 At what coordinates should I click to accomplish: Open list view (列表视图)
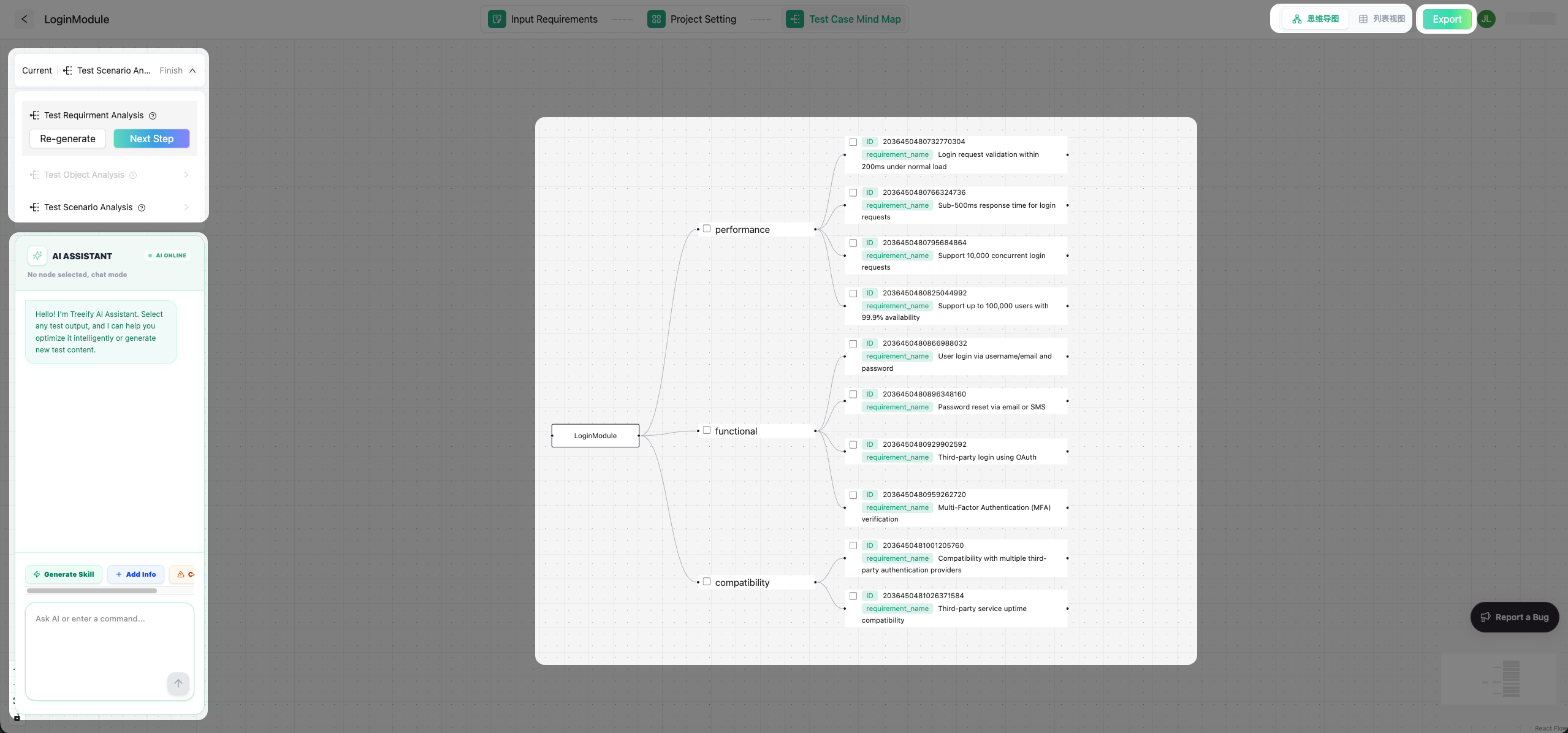[1381, 18]
